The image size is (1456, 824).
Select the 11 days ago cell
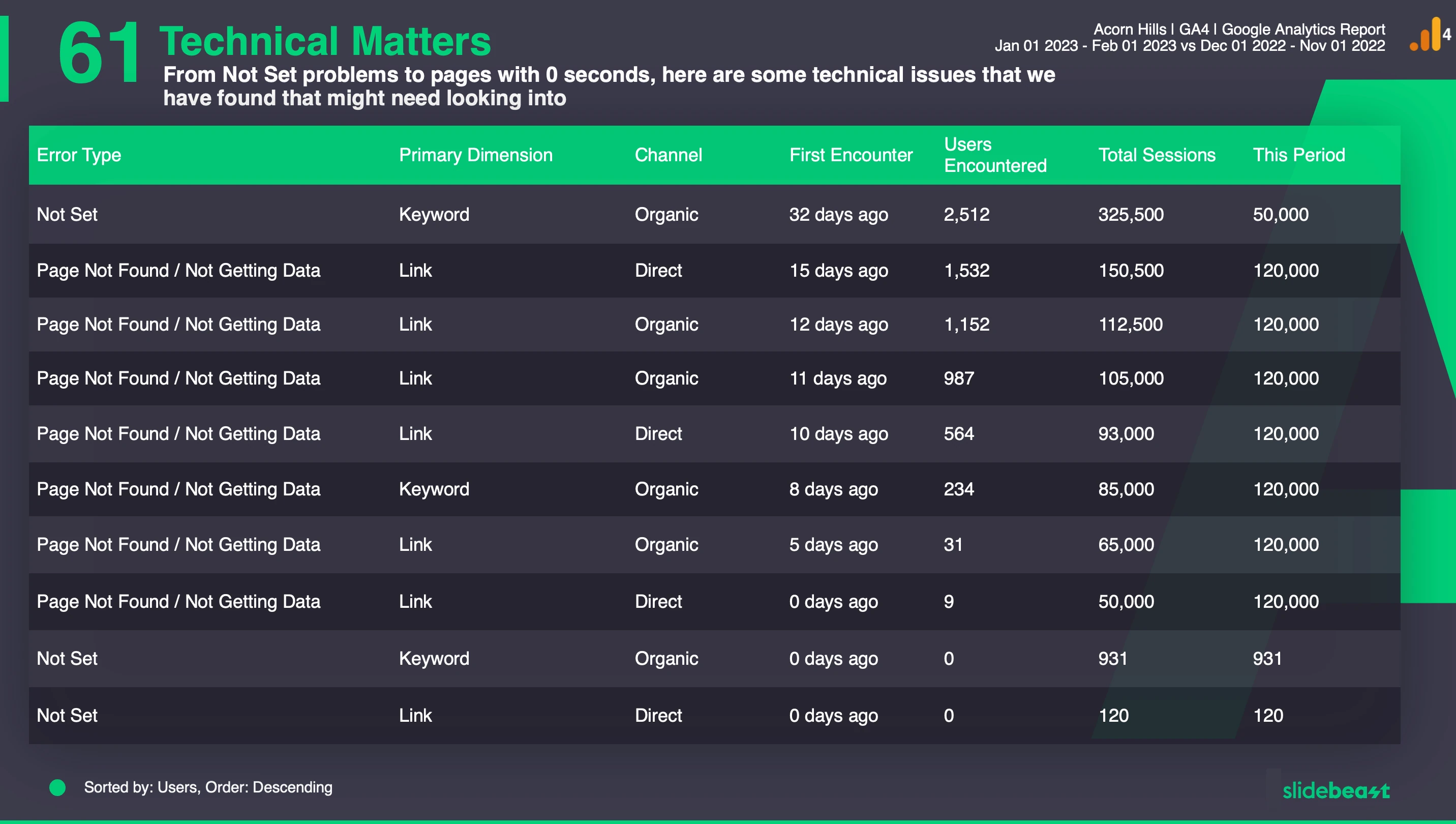coord(838,378)
